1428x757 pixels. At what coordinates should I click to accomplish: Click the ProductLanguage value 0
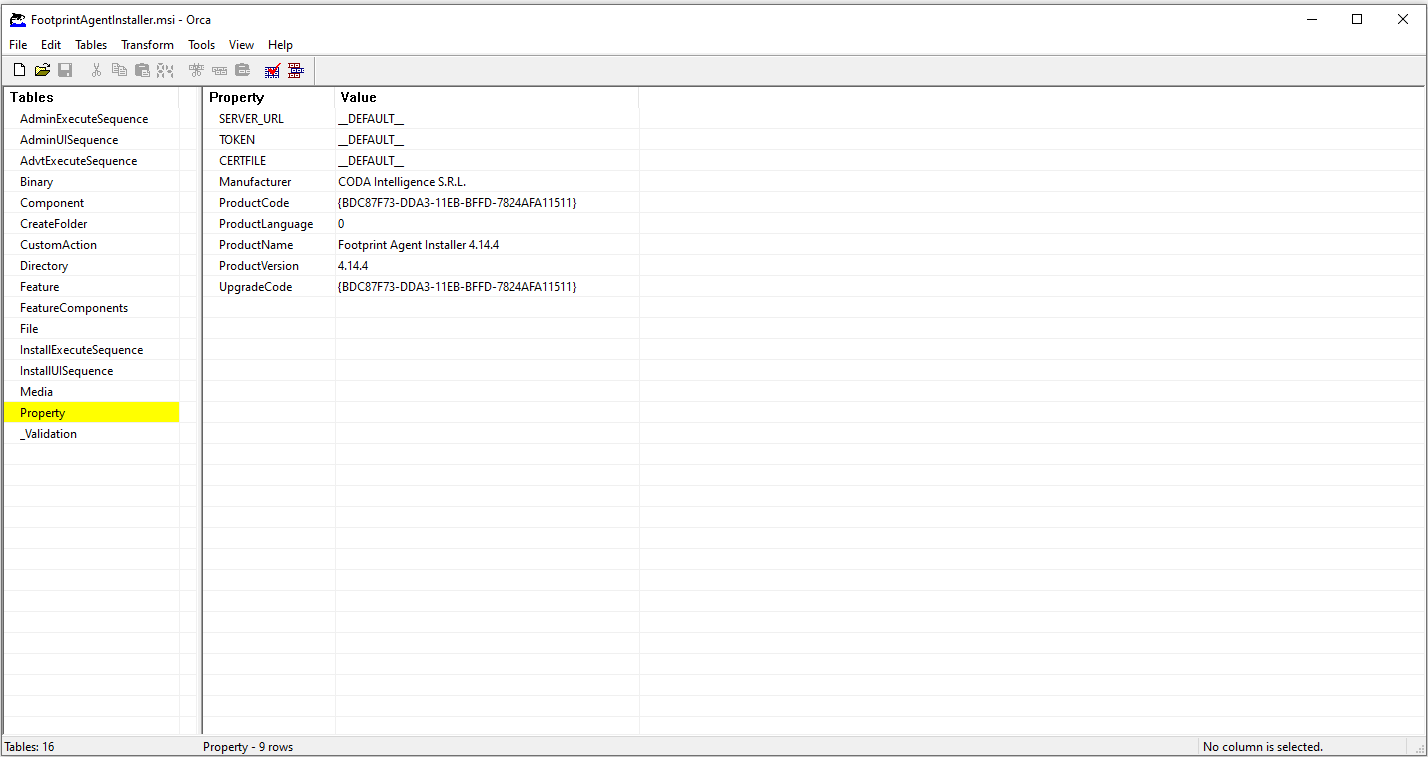click(x=341, y=224)
